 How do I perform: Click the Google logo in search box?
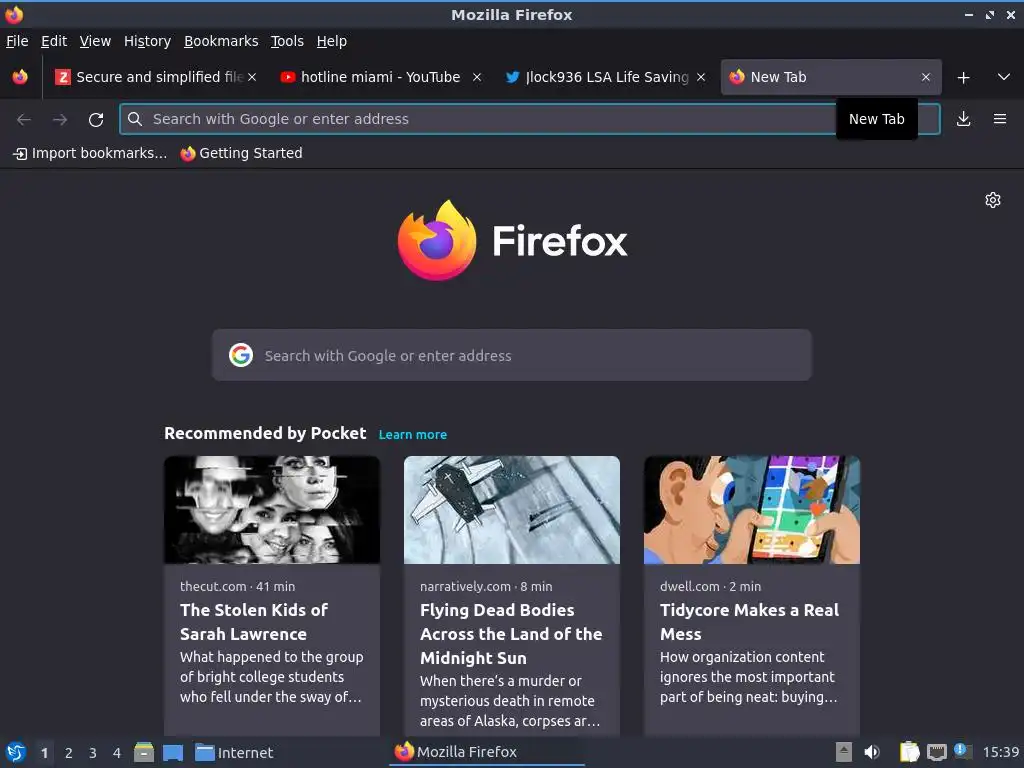pyautogui.click(x=241, y=355)
